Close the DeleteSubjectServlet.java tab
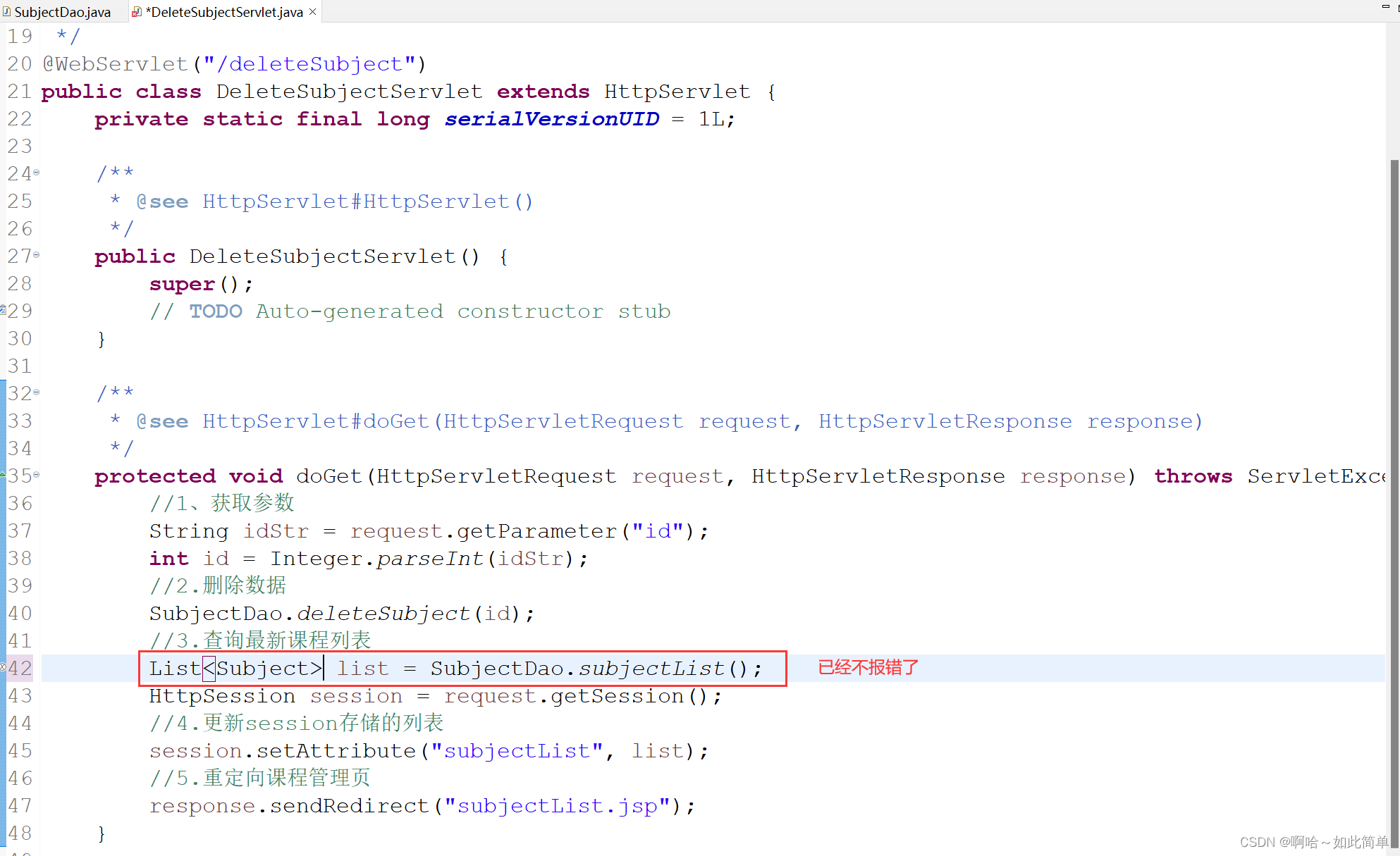1400x856 pixels. coord(312,12)
